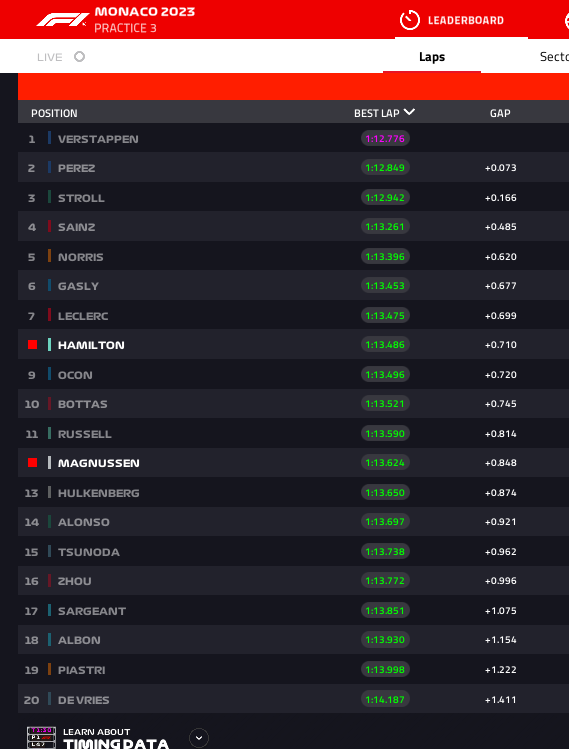Click the De Vries driver name
The height and width of the screenshot is (749, 569).
click(84, 700)
